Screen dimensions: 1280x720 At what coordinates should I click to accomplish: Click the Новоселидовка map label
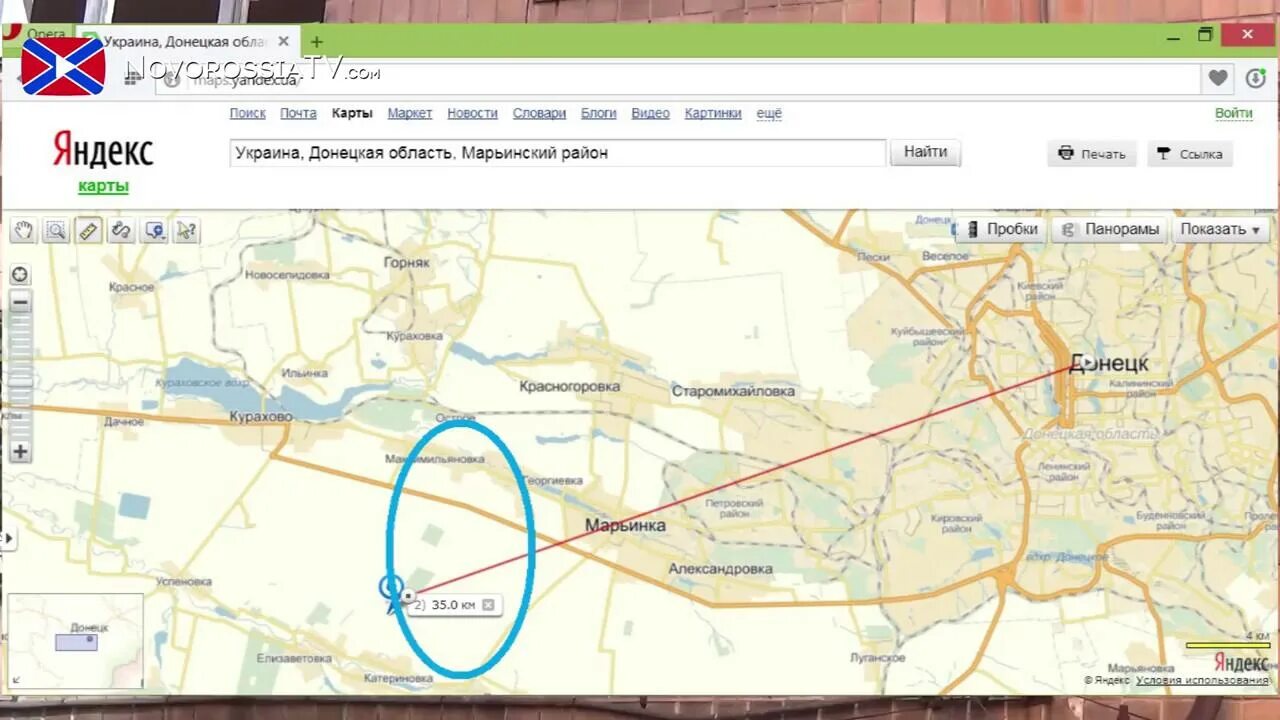[287, 274]
